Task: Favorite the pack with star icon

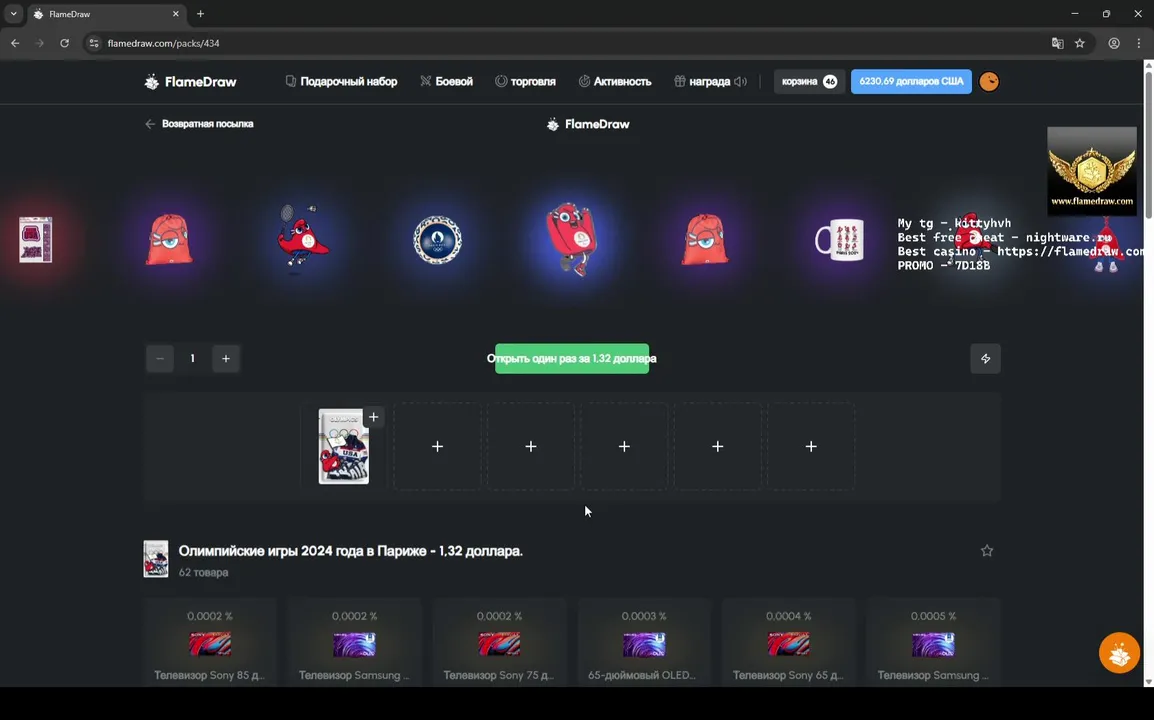Action: pyautogui.click(x=987, y=551)
